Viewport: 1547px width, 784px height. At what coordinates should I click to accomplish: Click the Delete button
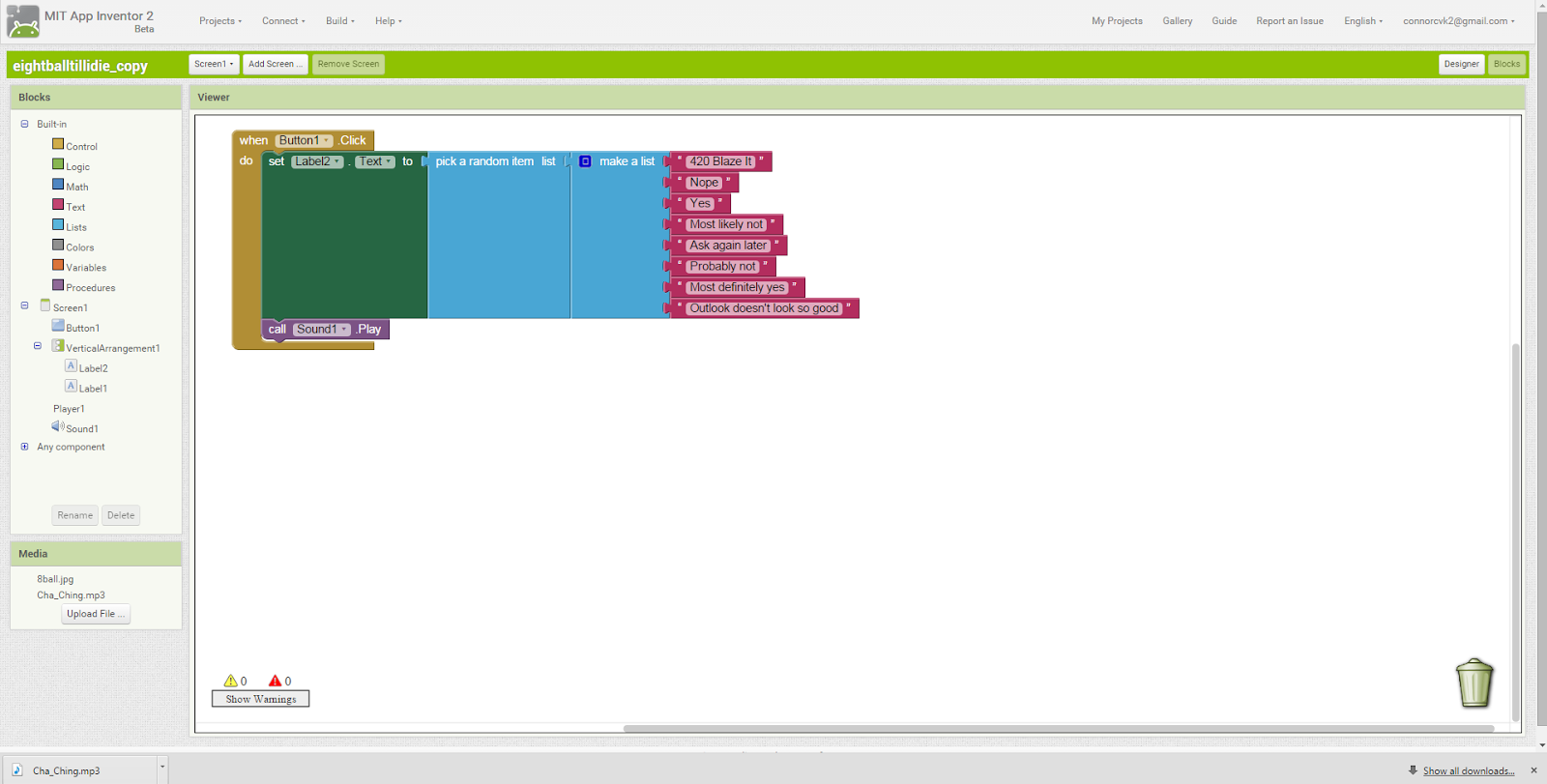tap(121, 515)
